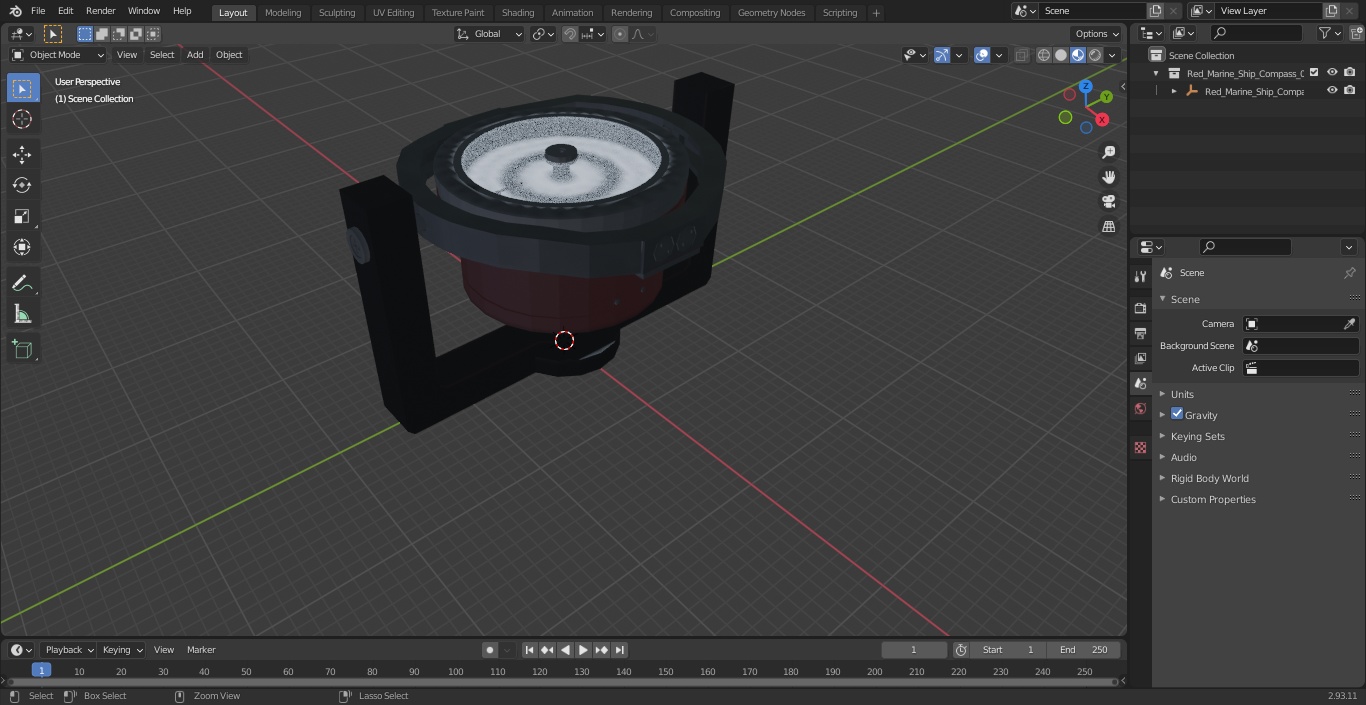1366x705 pixels.
Task: Open the Output properties tab
Action: 1140,333
